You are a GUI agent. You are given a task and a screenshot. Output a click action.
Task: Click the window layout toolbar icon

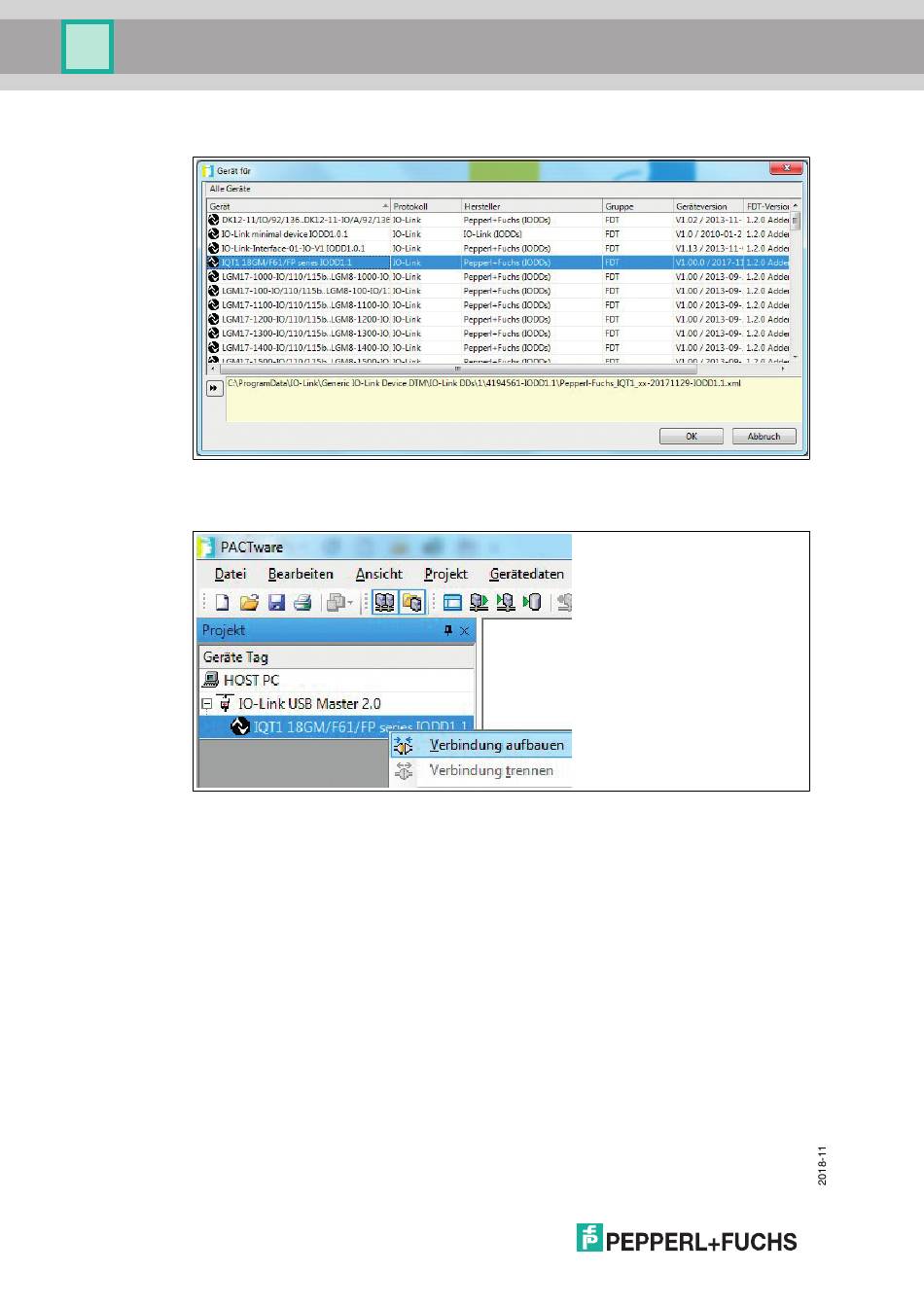pos(452,603)
